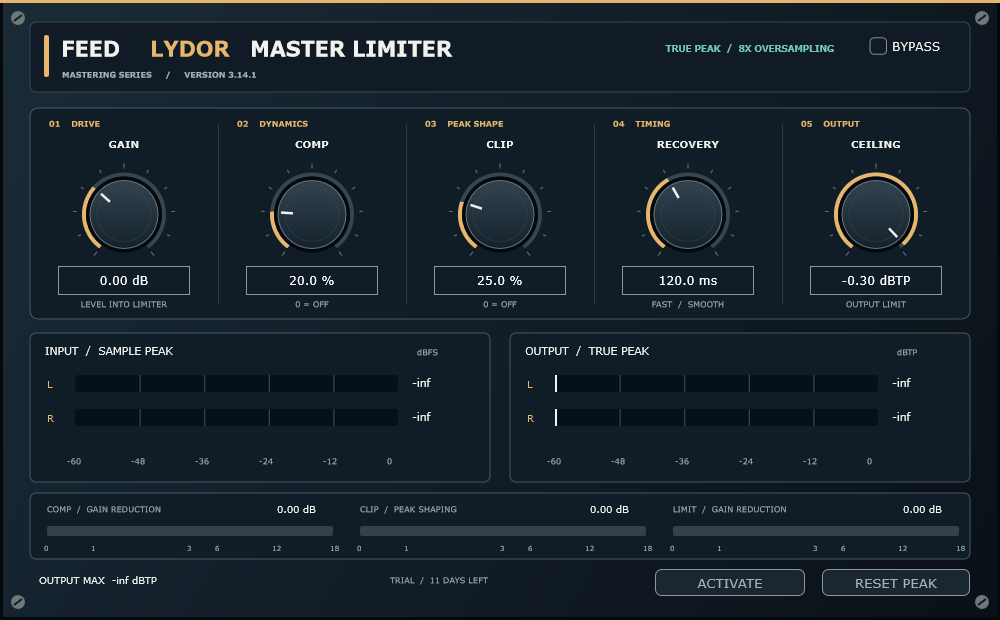This screenshot has height=620, width=1000.
Task: Click the 05 OUTPUT section label
Action: tap(830, 124)
